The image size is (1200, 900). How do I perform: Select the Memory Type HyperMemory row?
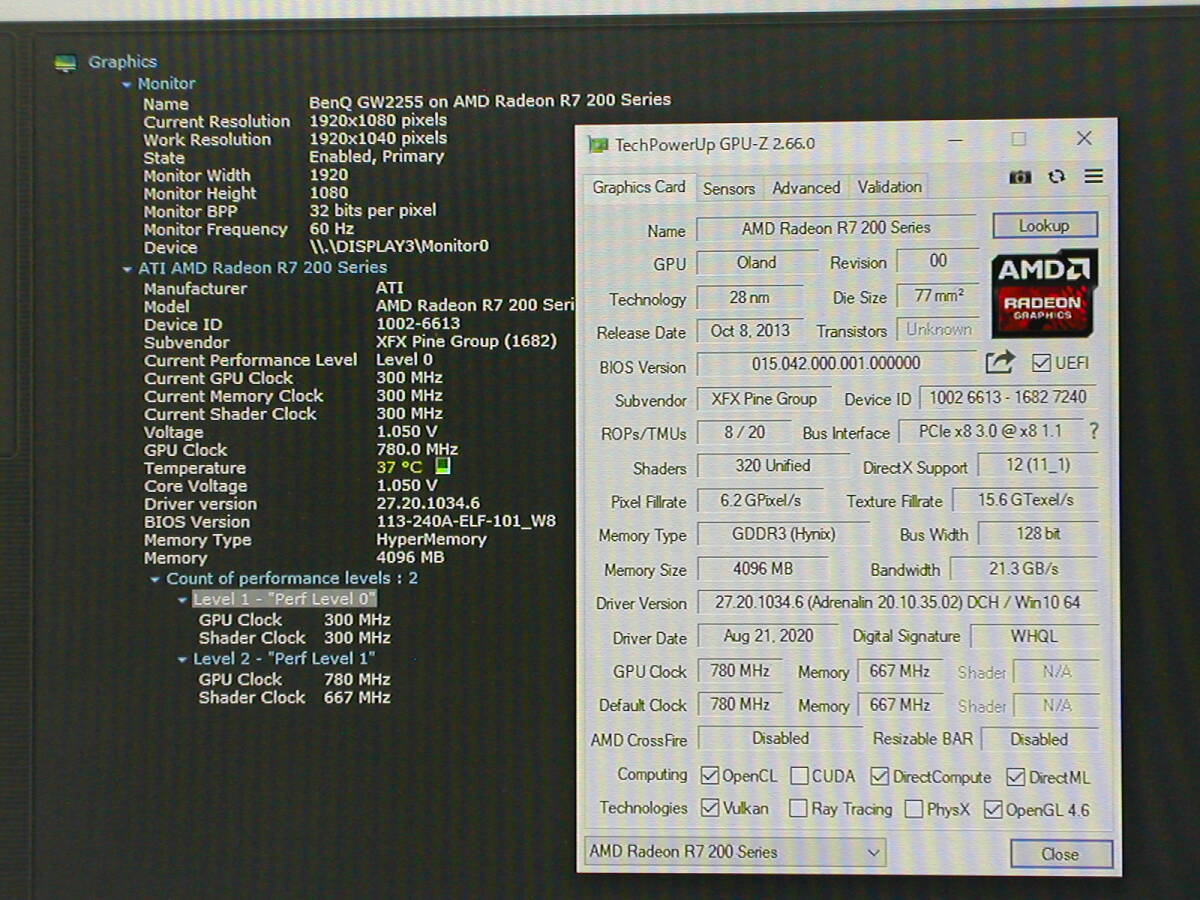[315, 539]
